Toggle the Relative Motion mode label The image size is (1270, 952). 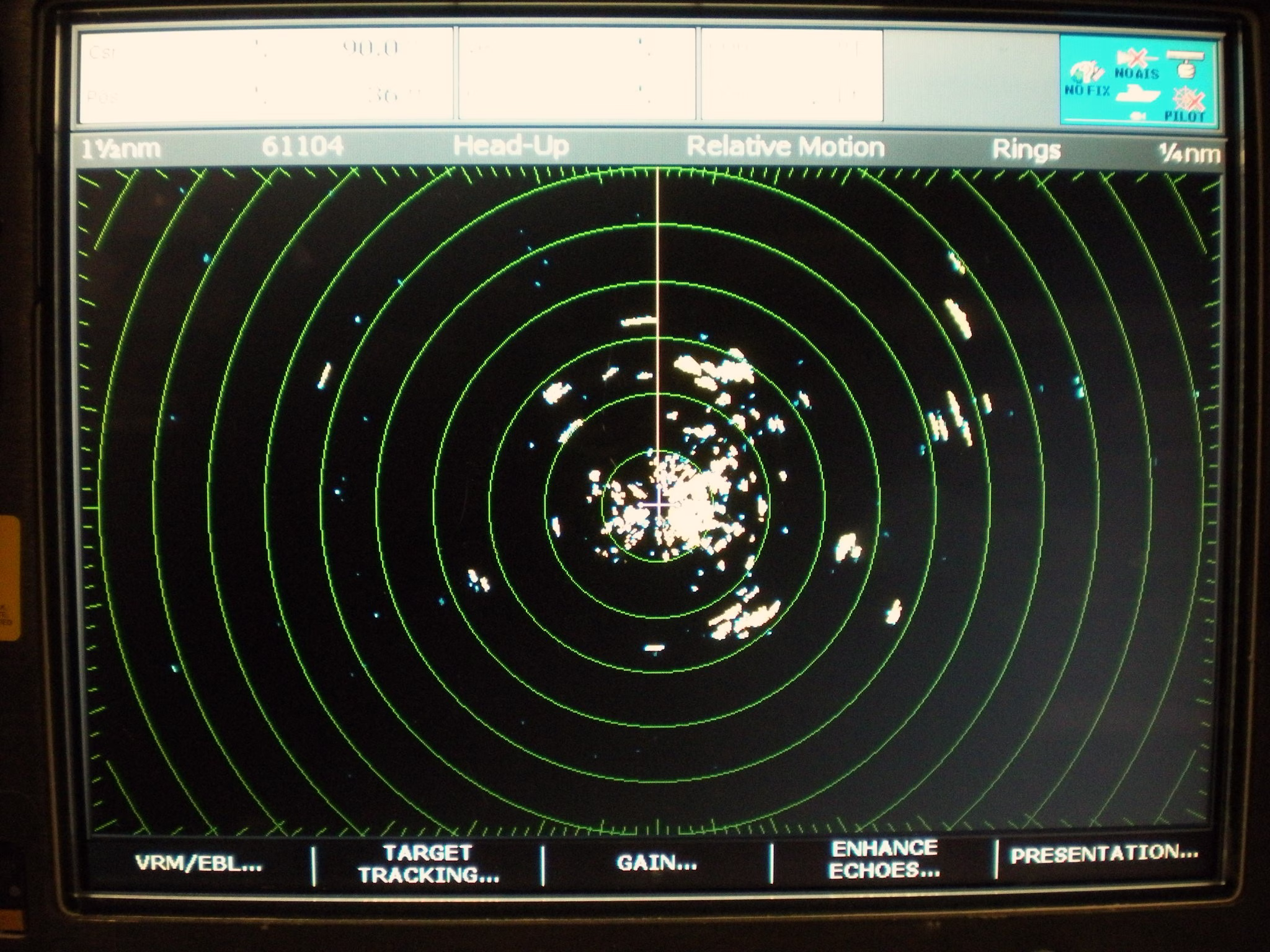tap(785, 147)
